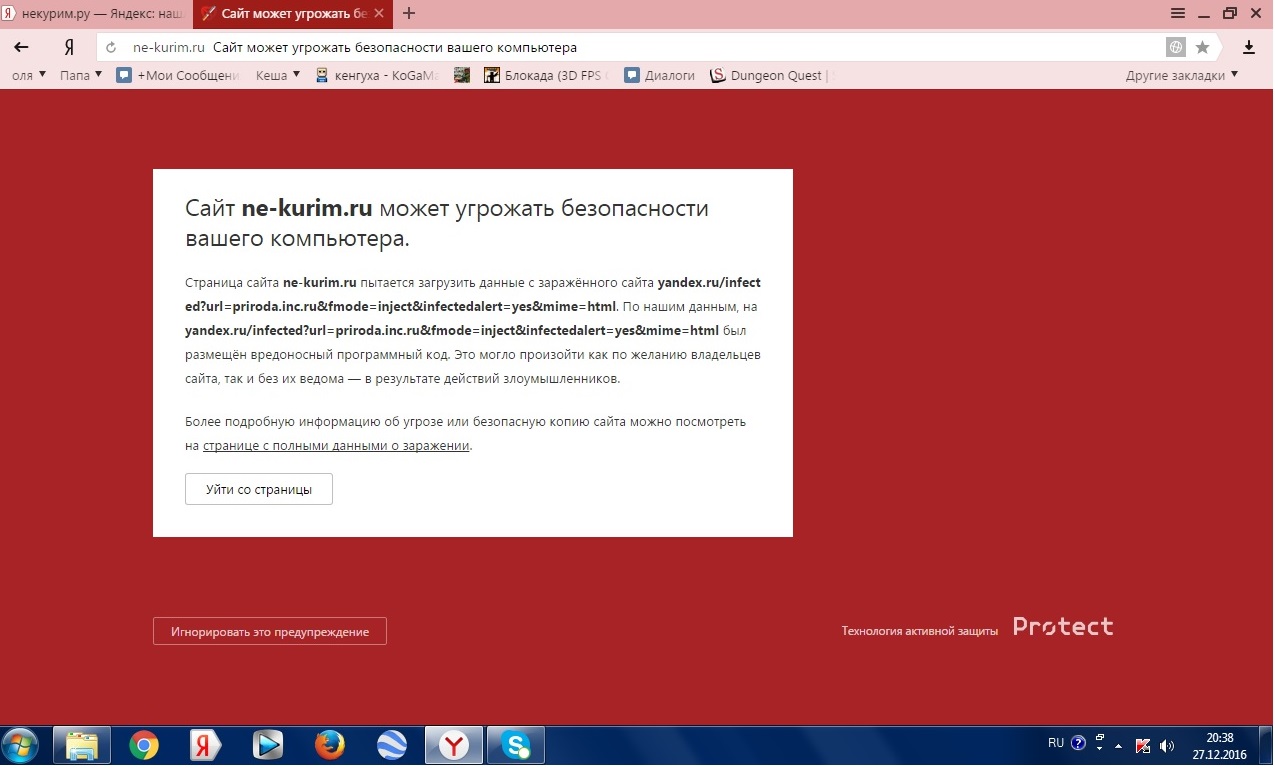
Task: Bookmark page with the star icon
Action: pos(1202,47)
